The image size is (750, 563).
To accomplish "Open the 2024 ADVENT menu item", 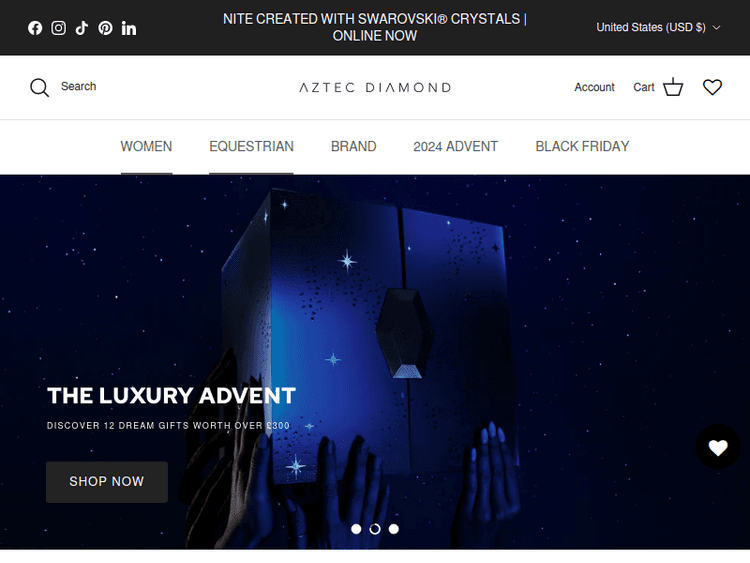I will 455,146.
